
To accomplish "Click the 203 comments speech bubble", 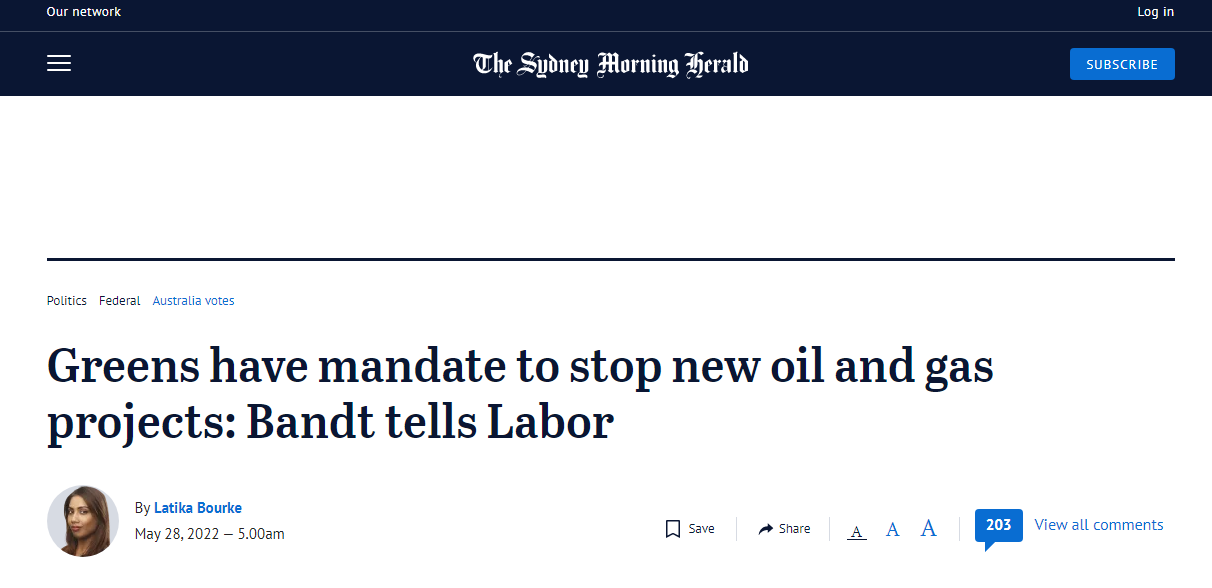I will coord(998,528).
